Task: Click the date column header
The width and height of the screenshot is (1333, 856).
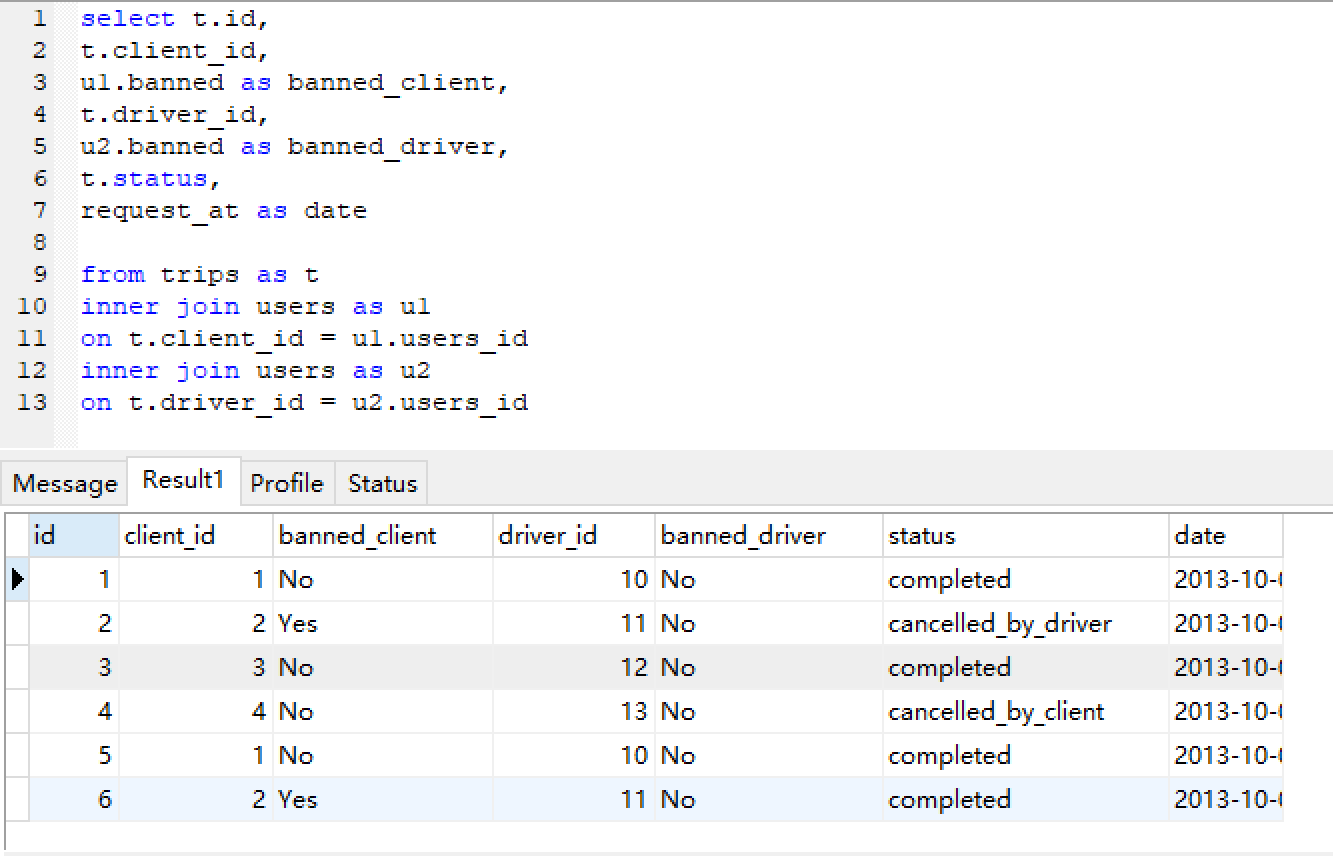Action: (x=1197, y=535)
